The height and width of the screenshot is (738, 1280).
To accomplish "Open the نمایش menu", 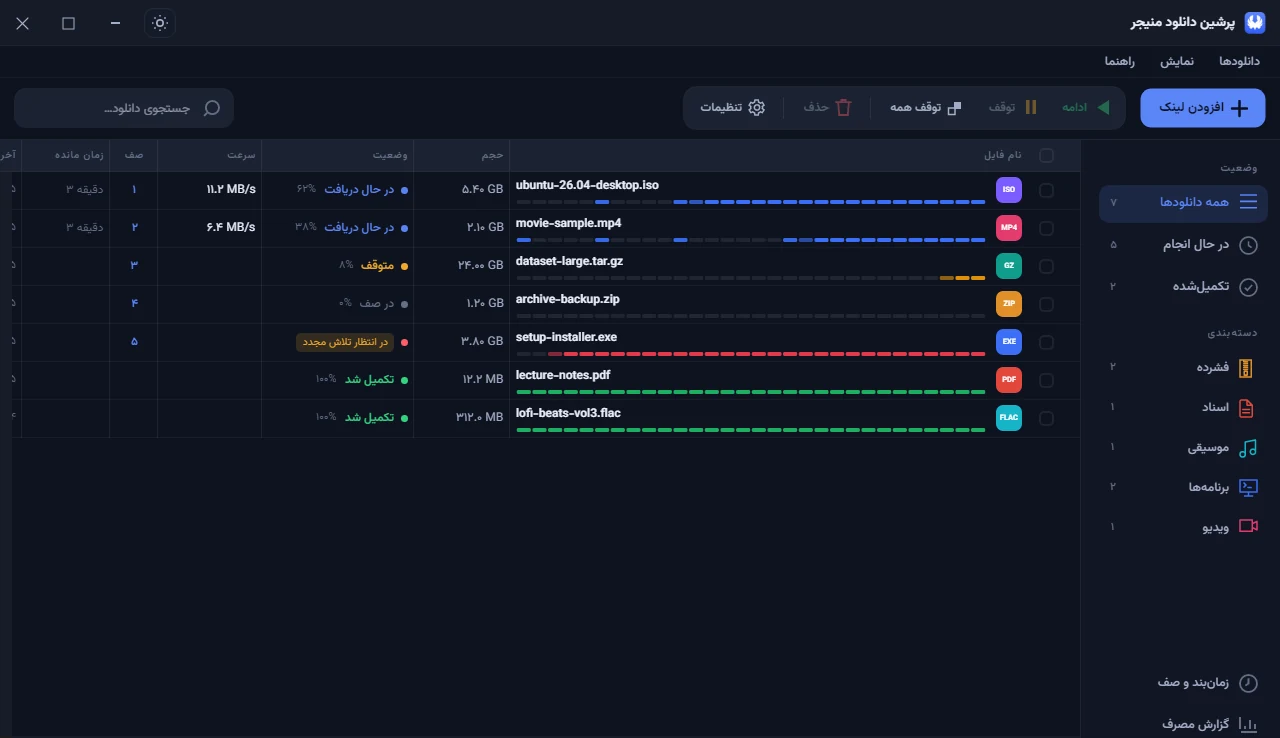I will pyautogui.click(x=1177, y=62).
